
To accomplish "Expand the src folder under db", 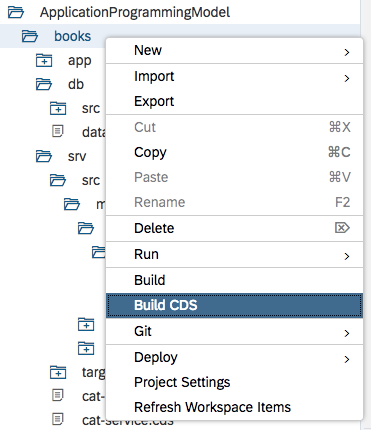I will [x=58, y=109].
